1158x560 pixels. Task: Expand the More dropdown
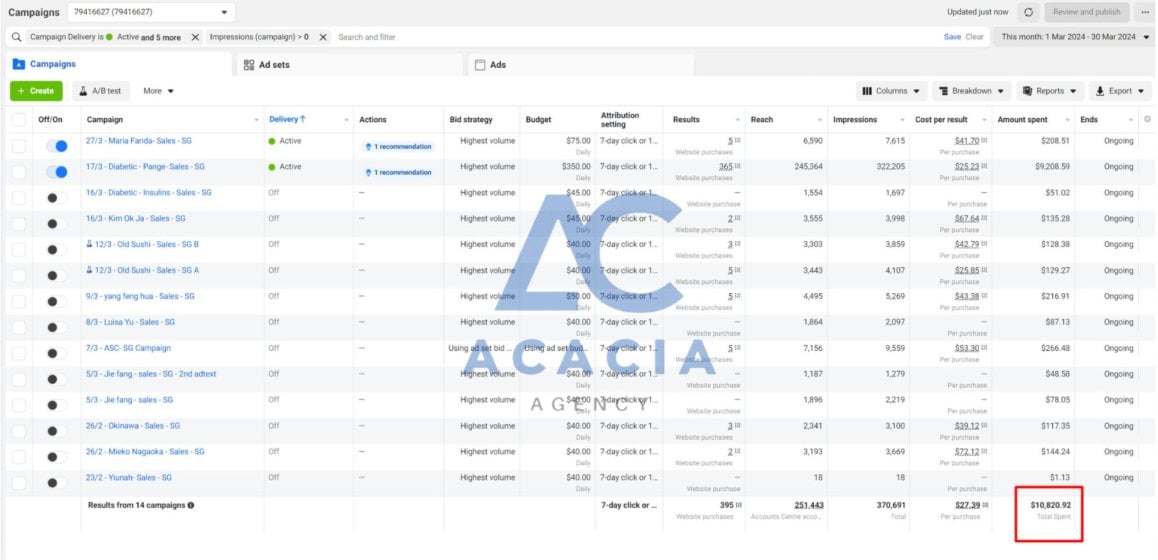click(159, 91)
